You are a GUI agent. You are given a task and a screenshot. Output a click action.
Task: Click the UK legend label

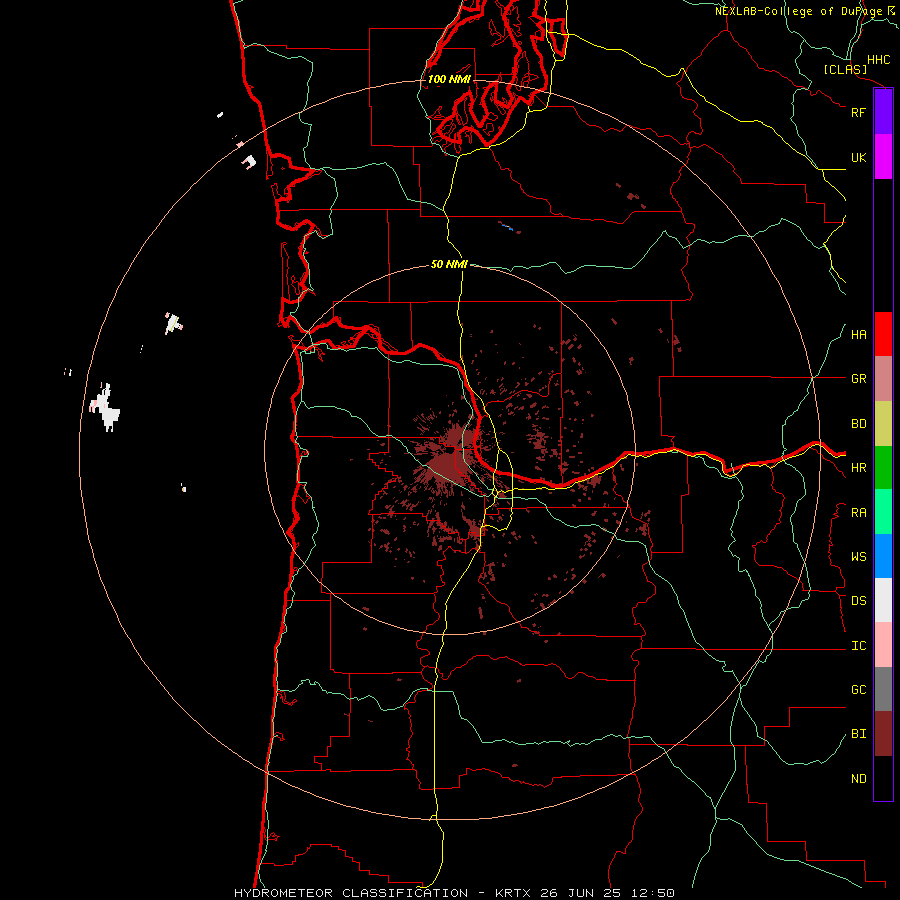858,157
